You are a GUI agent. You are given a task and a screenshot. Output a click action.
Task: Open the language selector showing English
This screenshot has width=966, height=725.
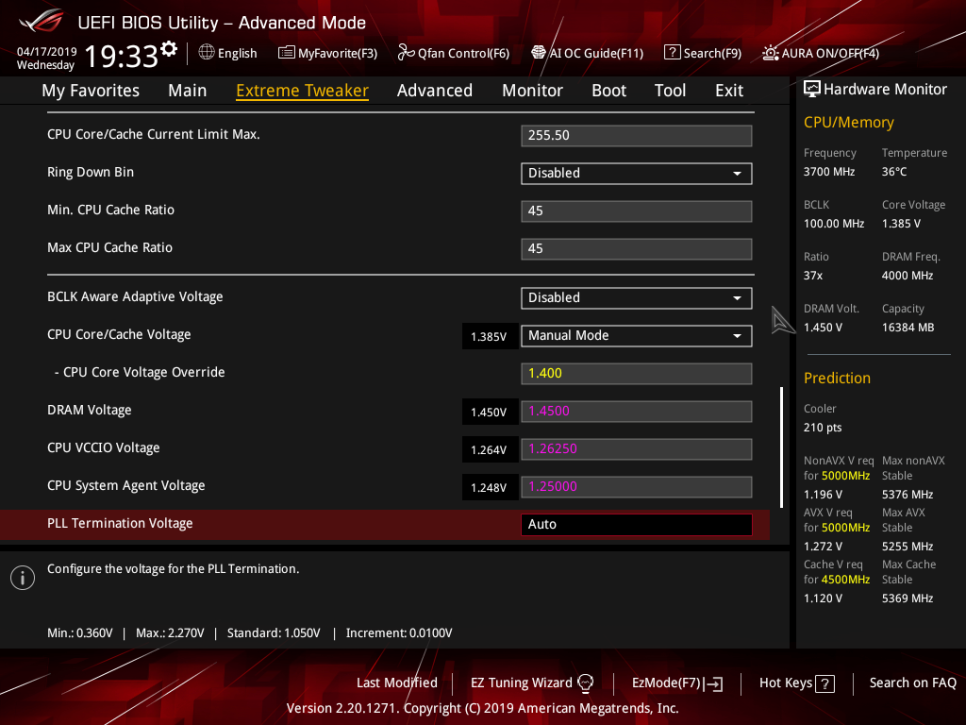pyautogui.click(x=228, y=52)
